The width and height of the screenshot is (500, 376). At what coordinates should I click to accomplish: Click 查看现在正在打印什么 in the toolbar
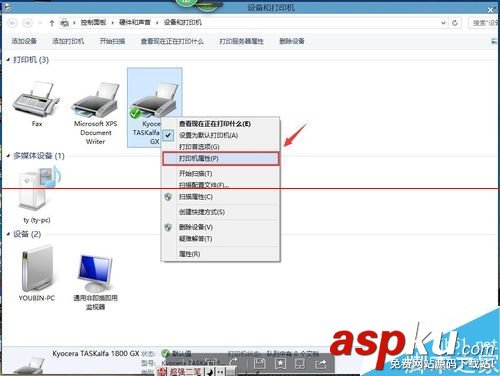tap(172, 41)
